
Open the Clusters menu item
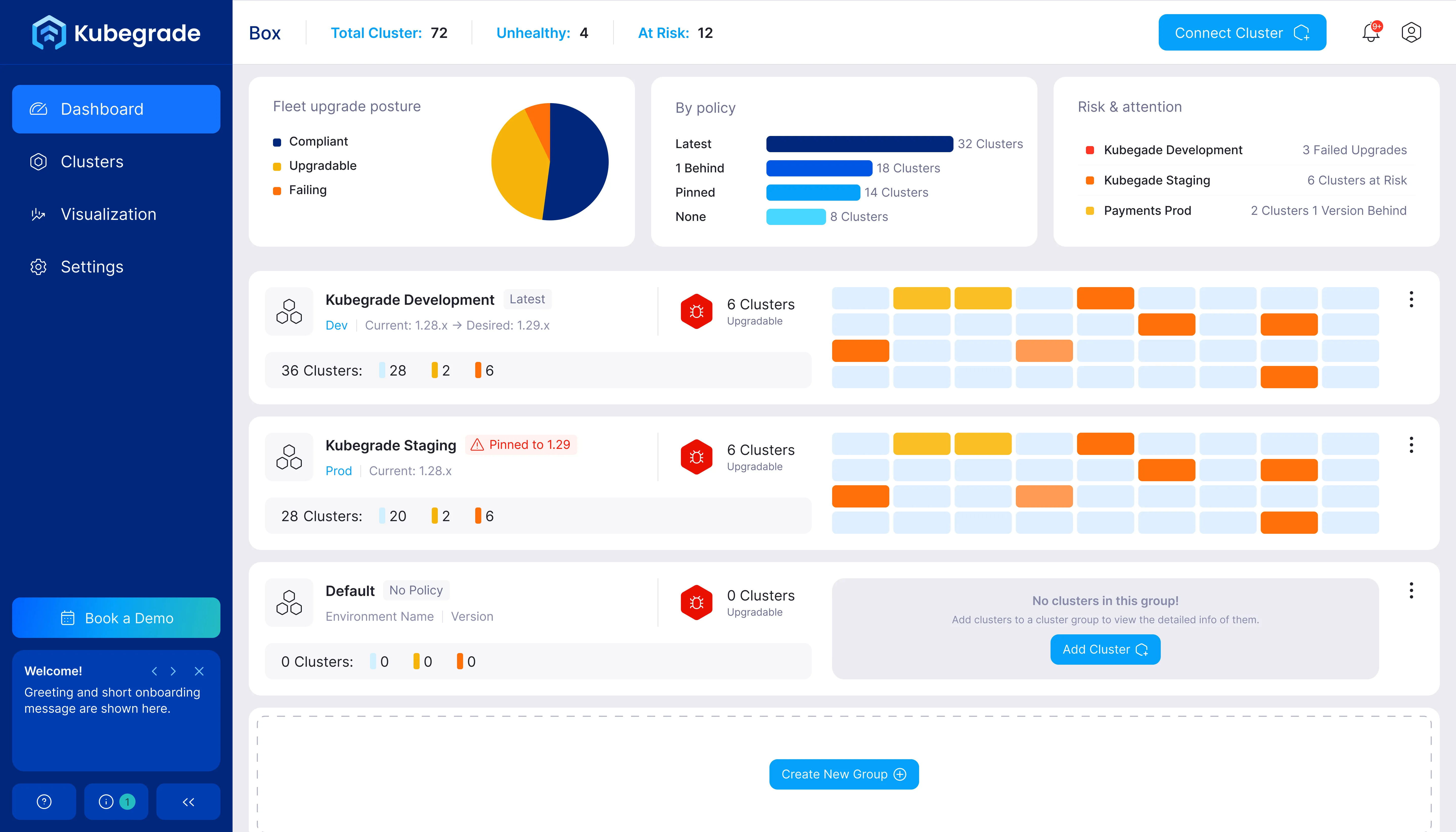[116, 162]
